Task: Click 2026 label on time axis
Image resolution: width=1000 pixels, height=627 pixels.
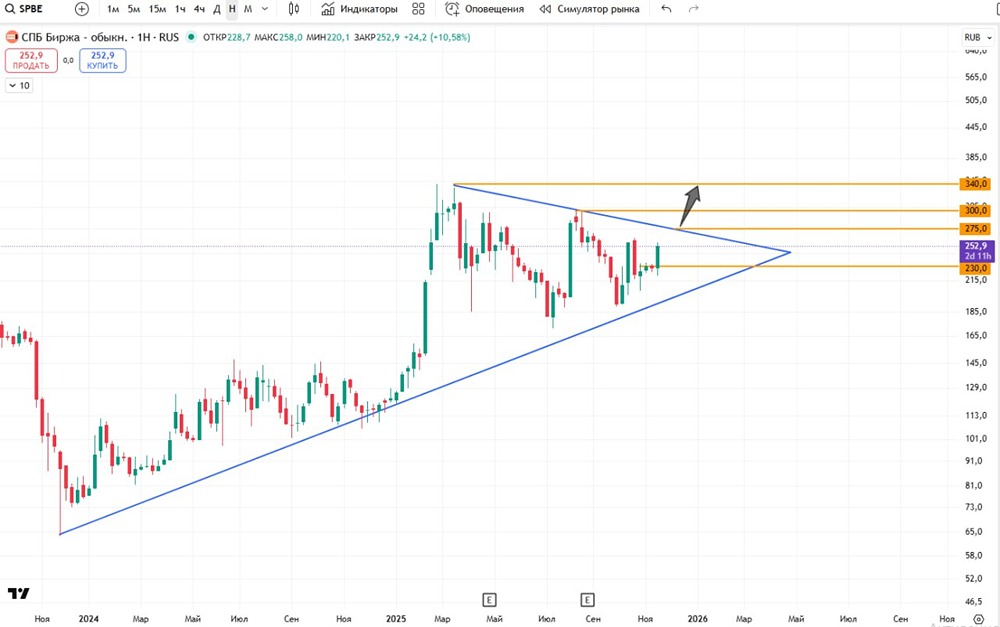Action: pos(698,619)
